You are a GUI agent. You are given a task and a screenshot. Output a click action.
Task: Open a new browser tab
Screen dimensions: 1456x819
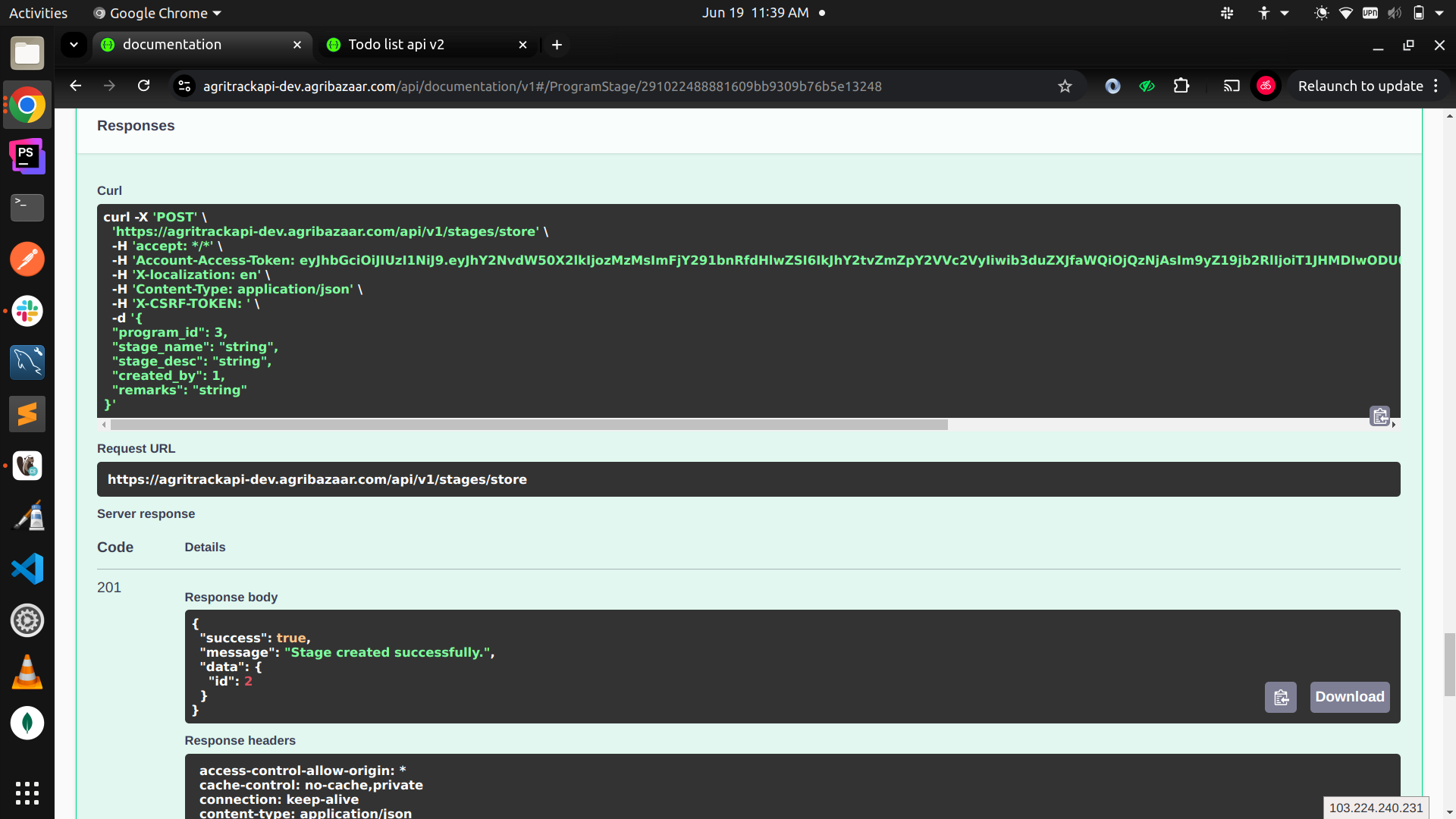coord(557,45)
